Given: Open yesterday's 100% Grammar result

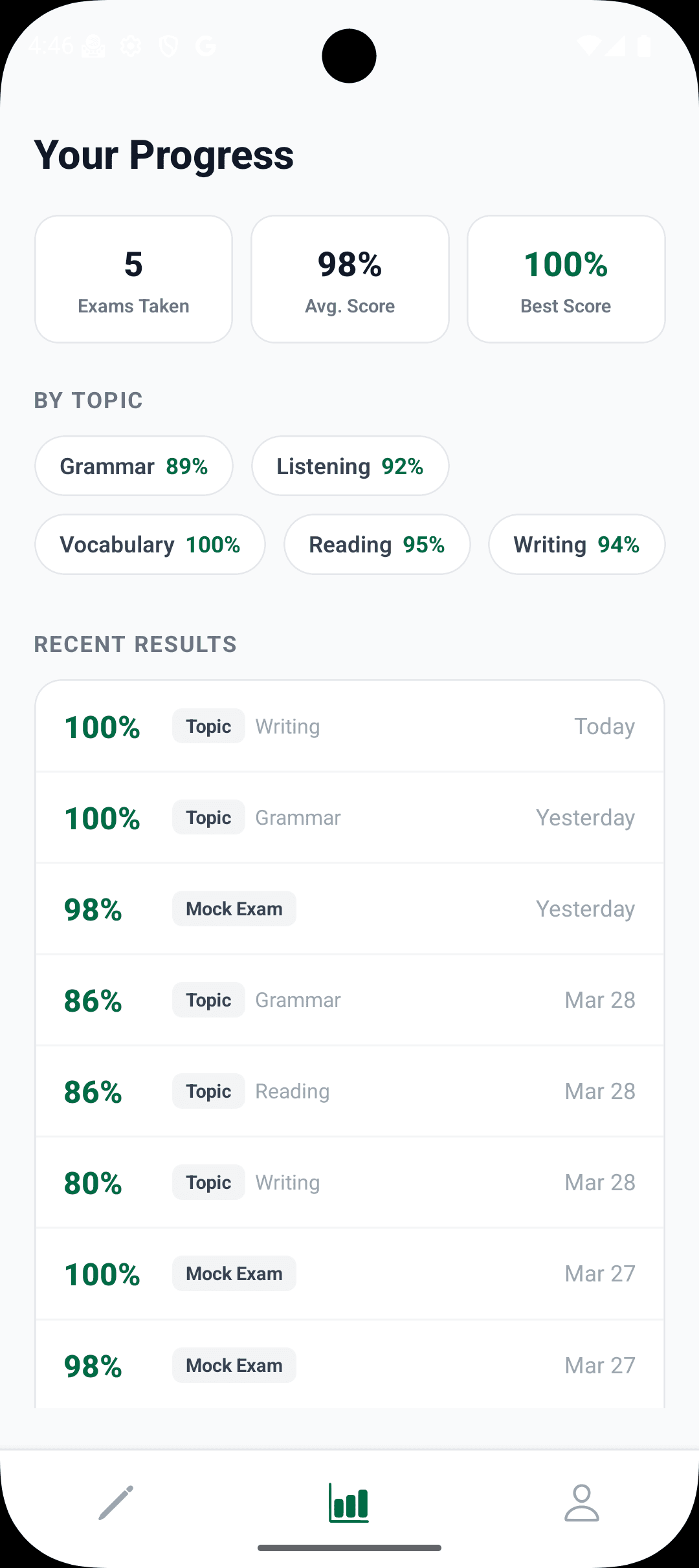Looking at the screenshot, I should [x=349, y=818].
